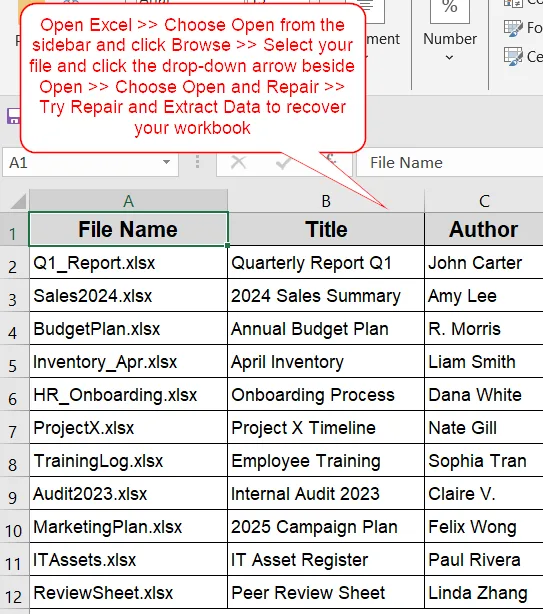Select row 5 header
The image size is (543, 614).
pos(14,361)
